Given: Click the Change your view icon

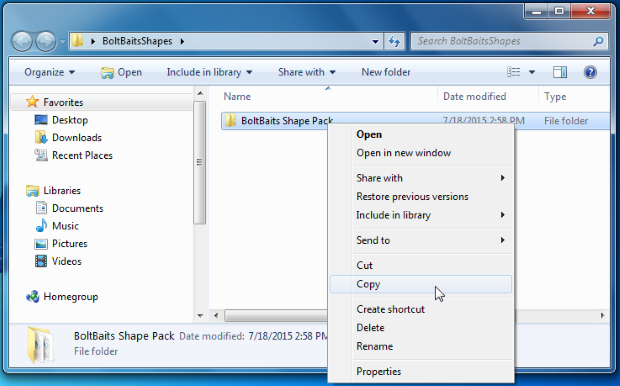Looking at the screenshot, I should click(514, 72).
